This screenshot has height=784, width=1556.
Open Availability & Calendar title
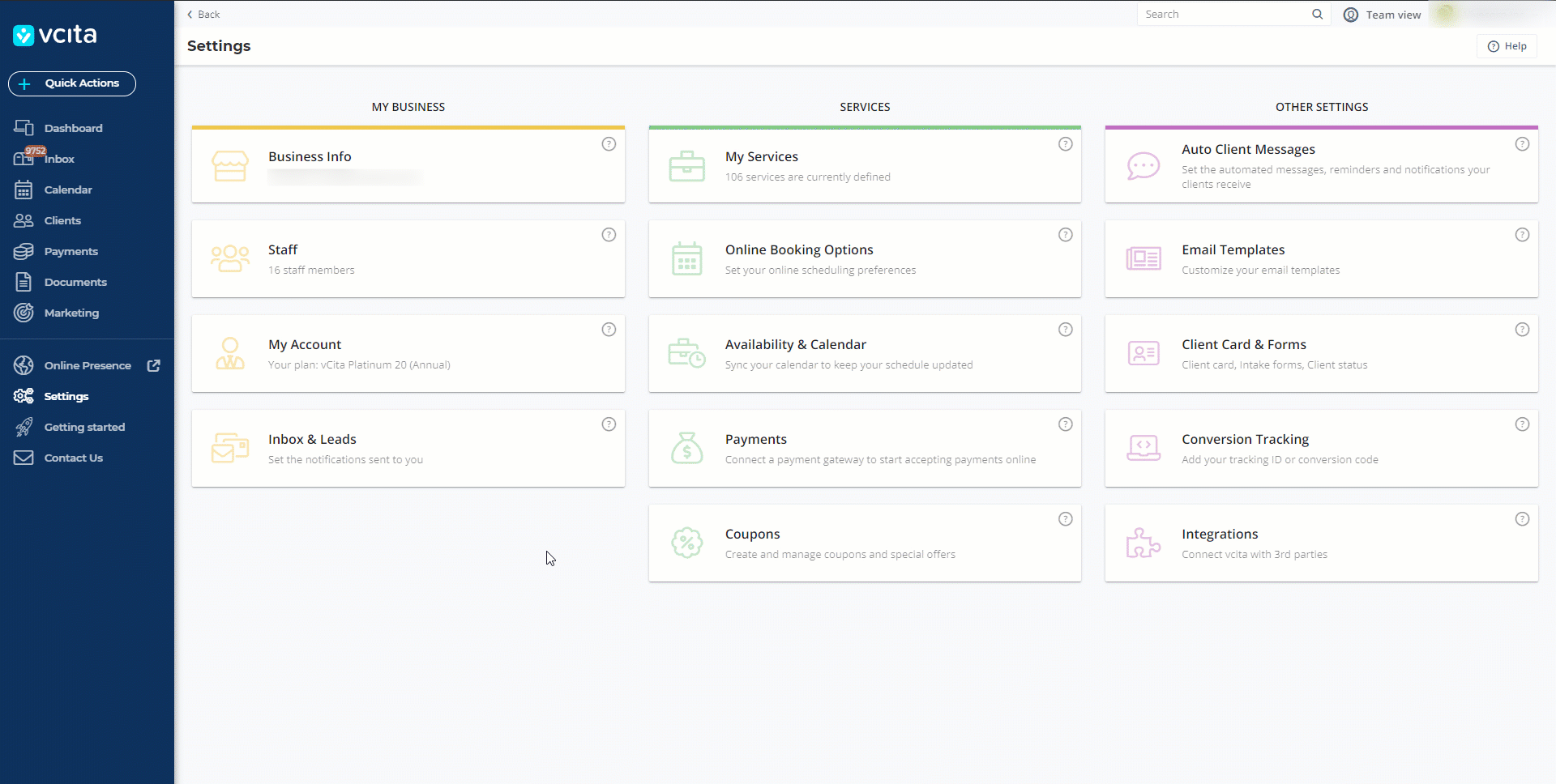point(796,344)
